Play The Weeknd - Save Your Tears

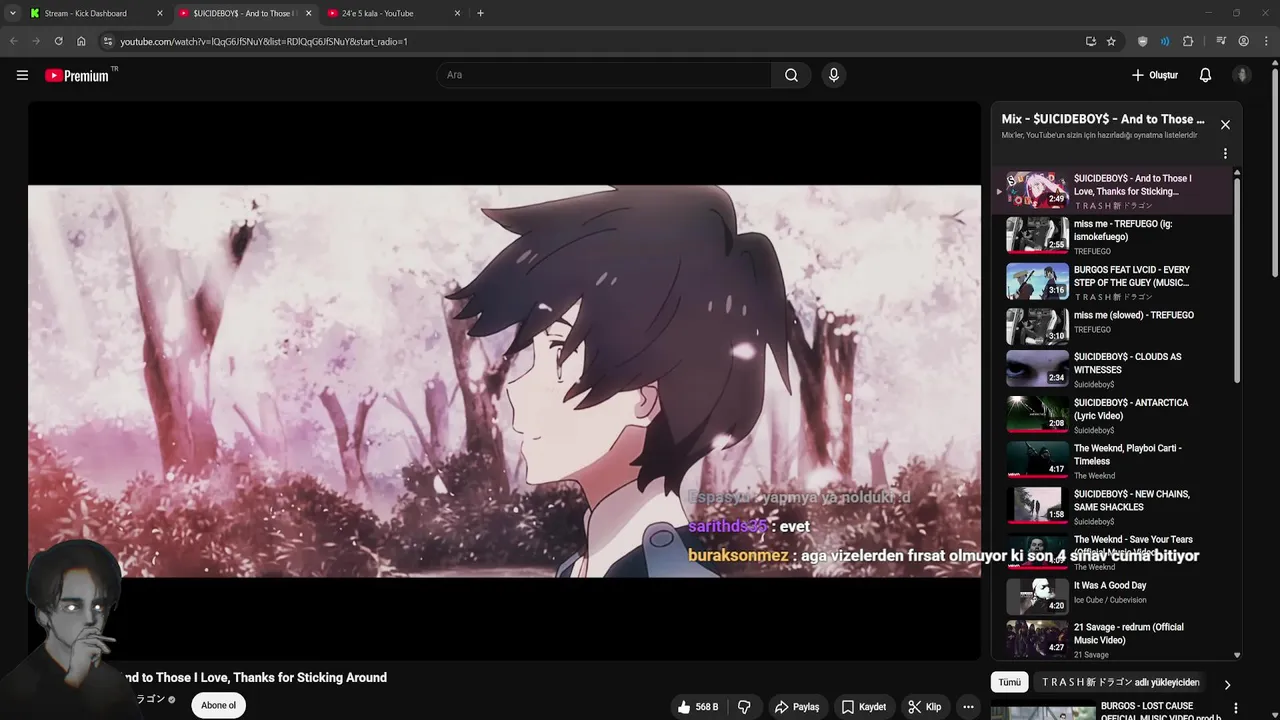[1112, 552]
